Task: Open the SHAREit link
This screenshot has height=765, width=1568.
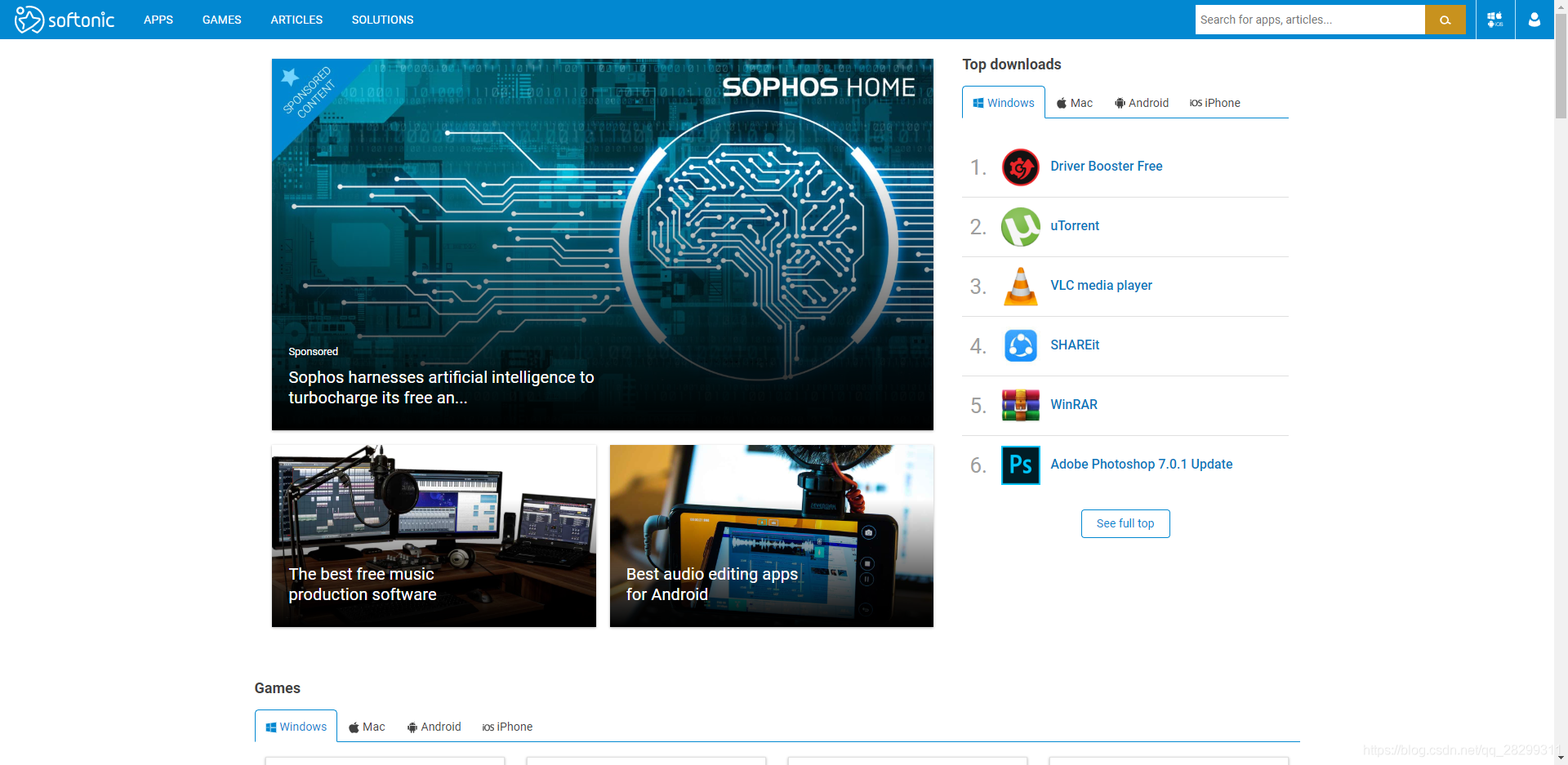Action: point(1075,345)
